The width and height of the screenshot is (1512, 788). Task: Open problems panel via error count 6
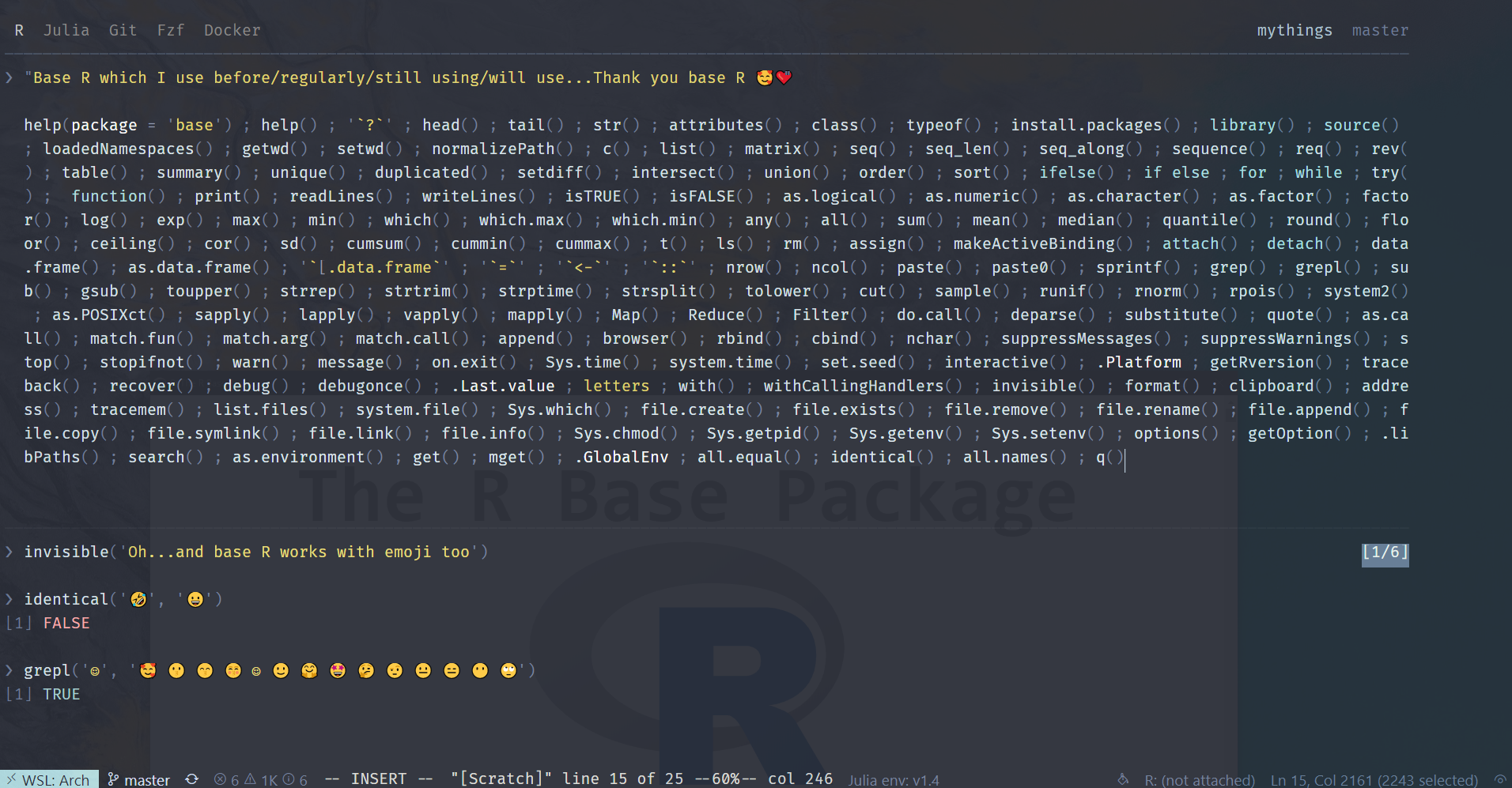(x=226, y=779)
